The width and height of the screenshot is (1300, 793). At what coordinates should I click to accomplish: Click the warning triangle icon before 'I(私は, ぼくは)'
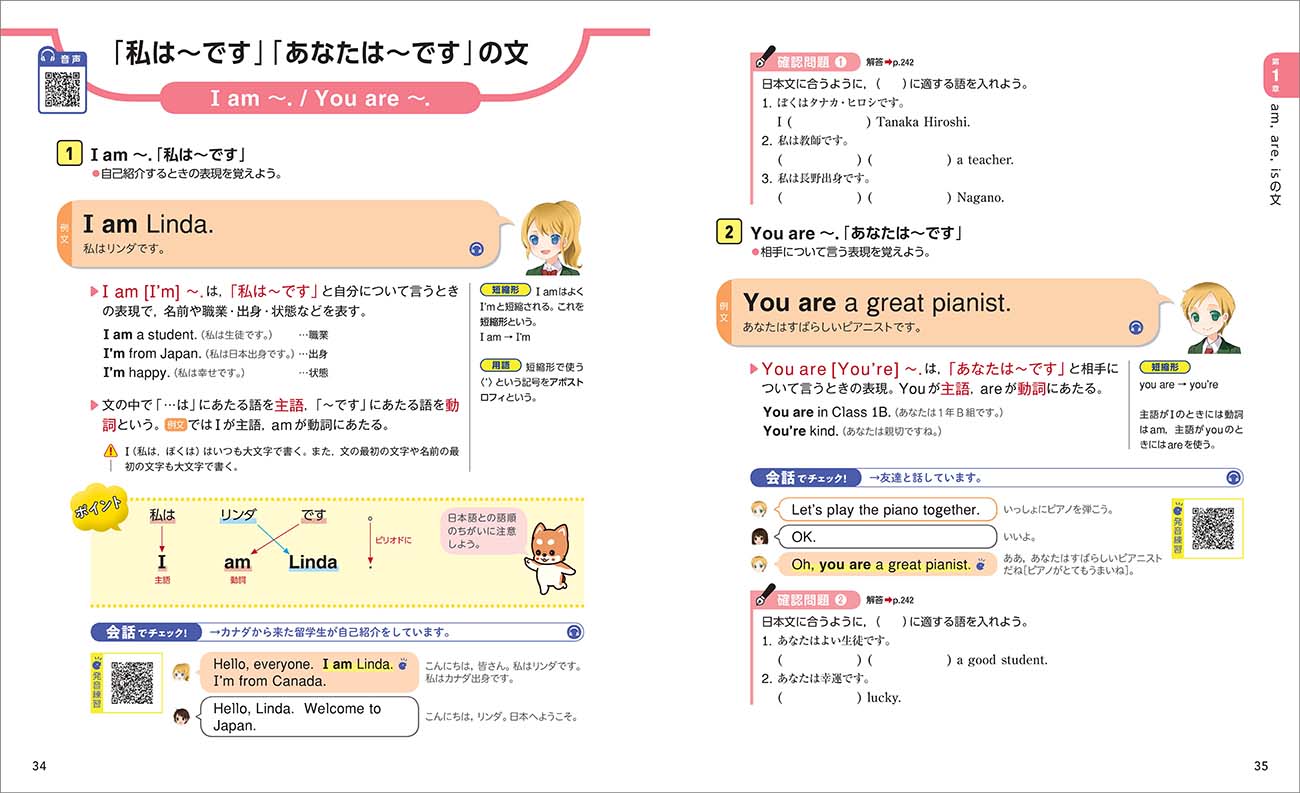pyautogui.click(x=111, y=452)
